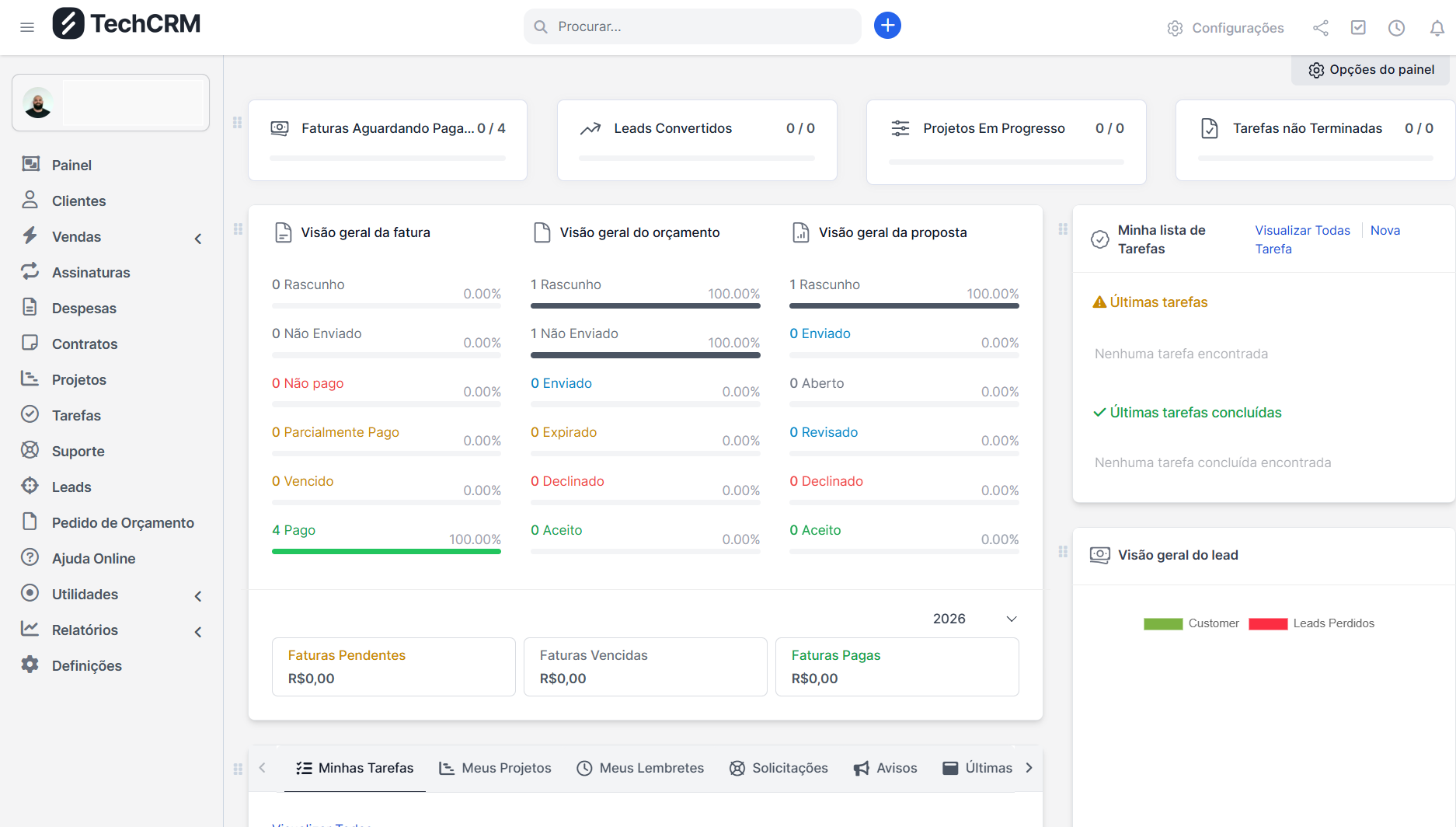Open the checkmark to-do icon in header
Screen dimensions: 1456x827
tap(1358, 28)
